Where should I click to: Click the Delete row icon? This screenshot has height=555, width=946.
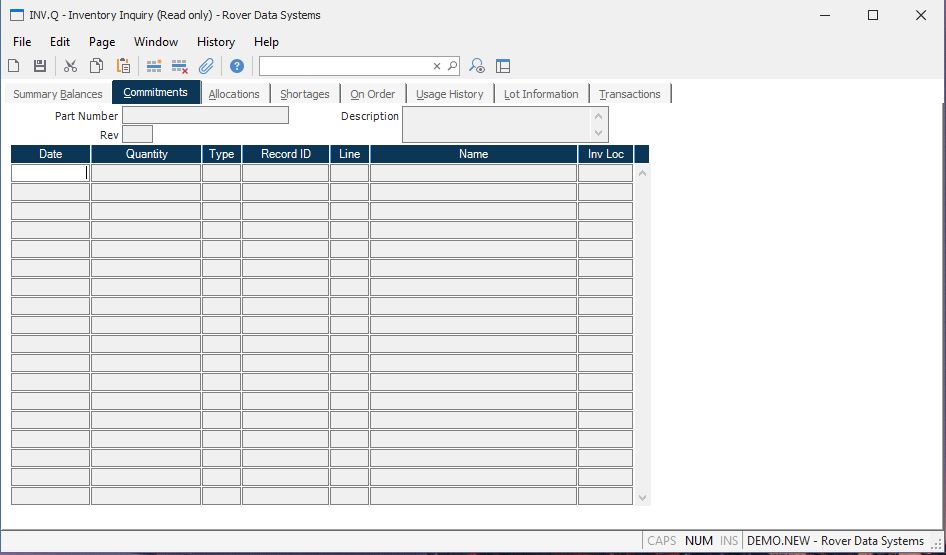tap(180, 66)
